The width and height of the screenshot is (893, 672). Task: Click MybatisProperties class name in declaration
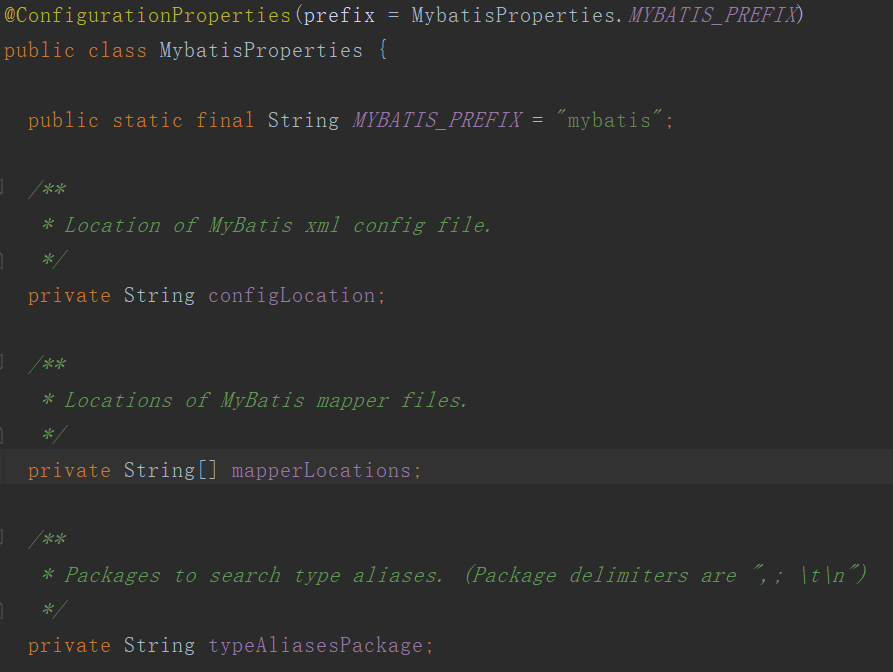pos(261,50)
